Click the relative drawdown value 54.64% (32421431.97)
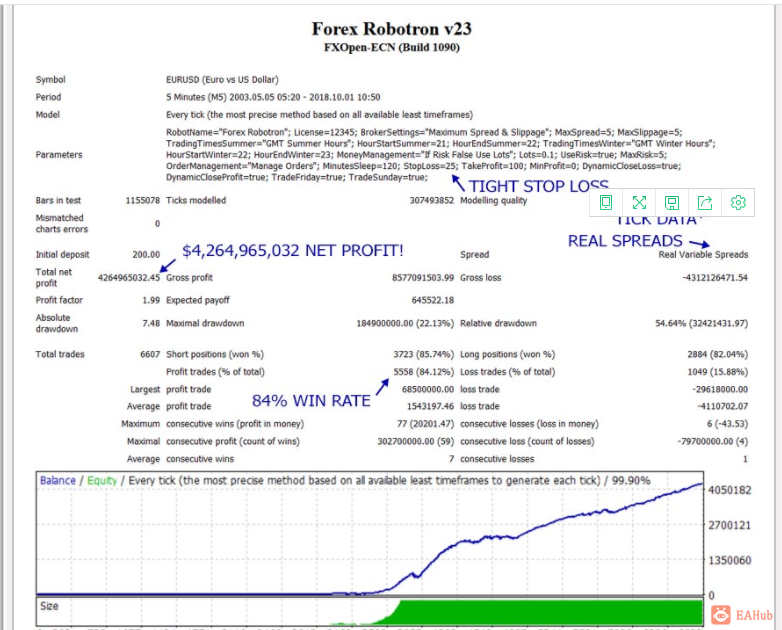Screen dimensions: 782x630 [x=702, y=323]
